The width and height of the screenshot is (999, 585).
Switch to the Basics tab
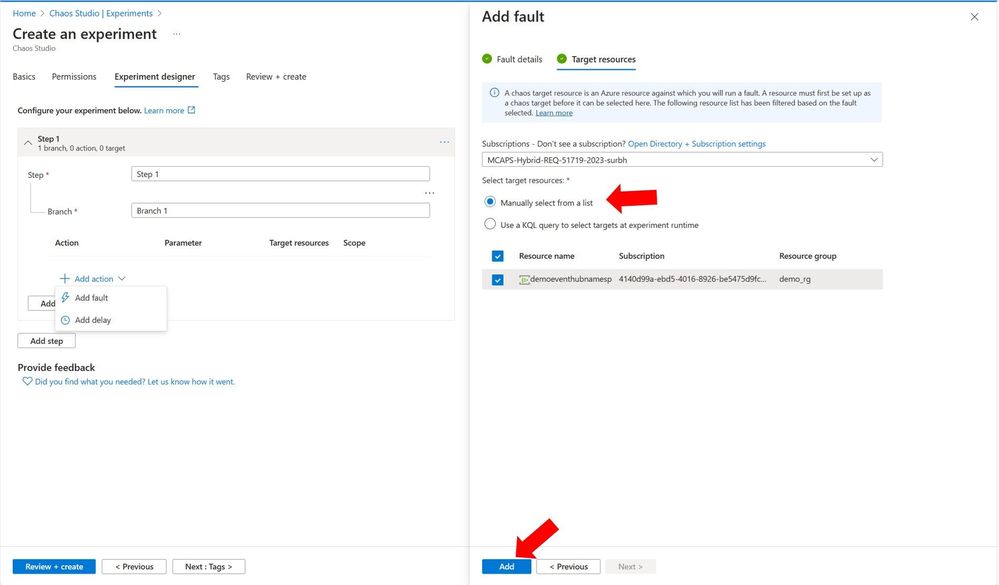24,76
